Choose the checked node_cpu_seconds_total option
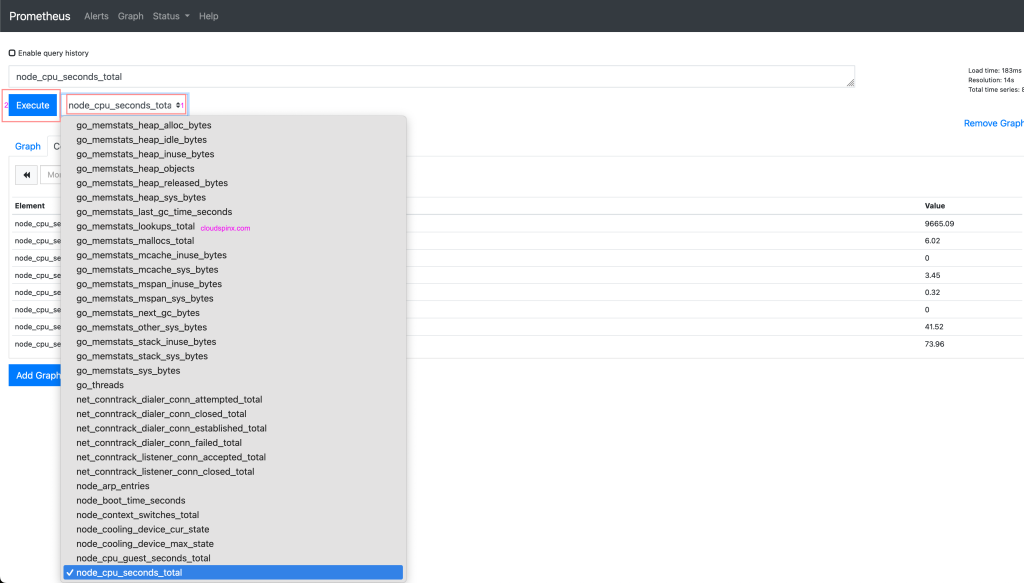 (129, 572)
